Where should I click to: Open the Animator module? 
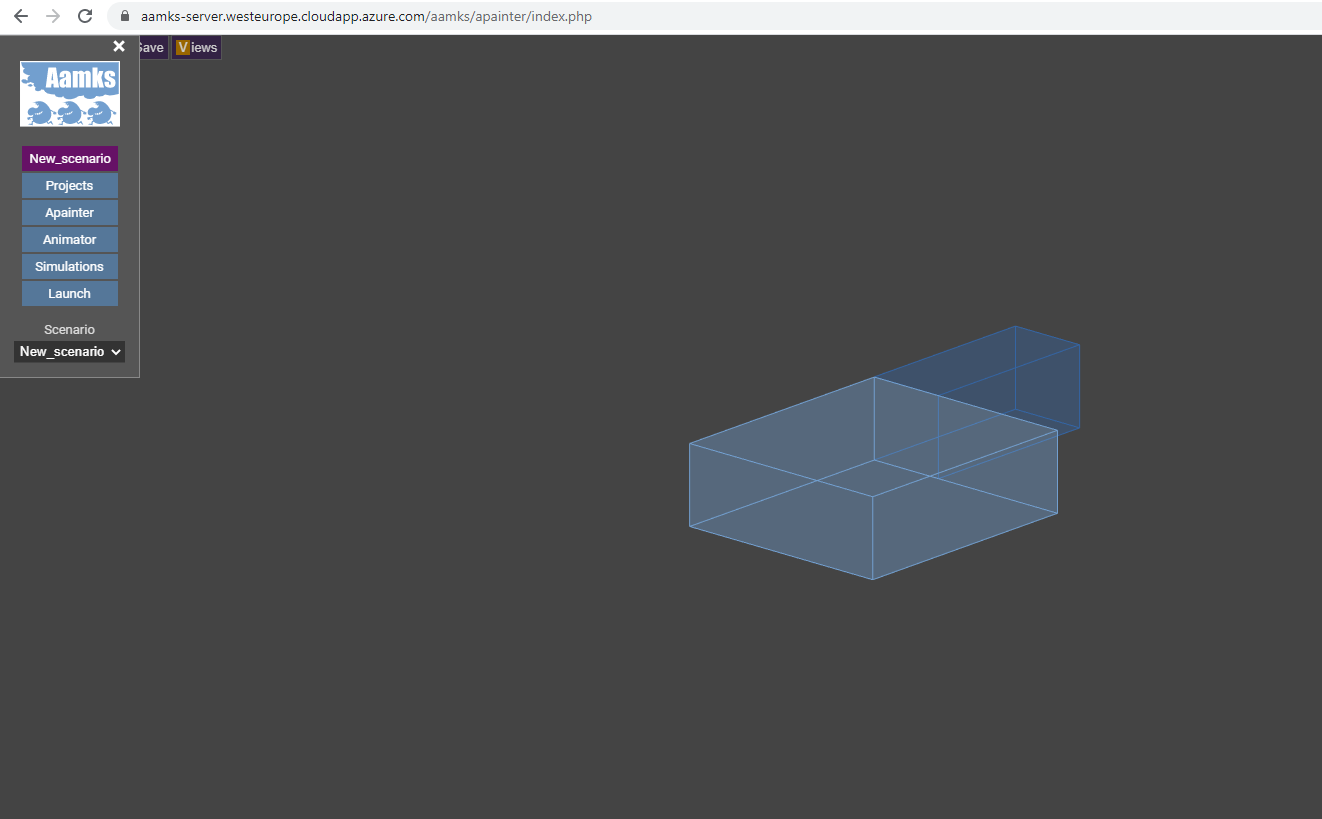point(70,240)
